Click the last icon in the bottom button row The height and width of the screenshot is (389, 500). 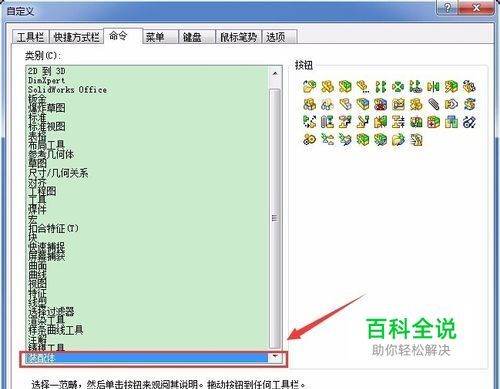(x=416, y=139)
